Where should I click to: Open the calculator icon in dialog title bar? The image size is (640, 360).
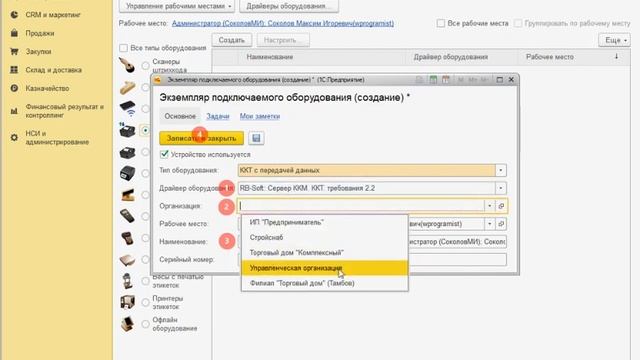click(433, 80)
